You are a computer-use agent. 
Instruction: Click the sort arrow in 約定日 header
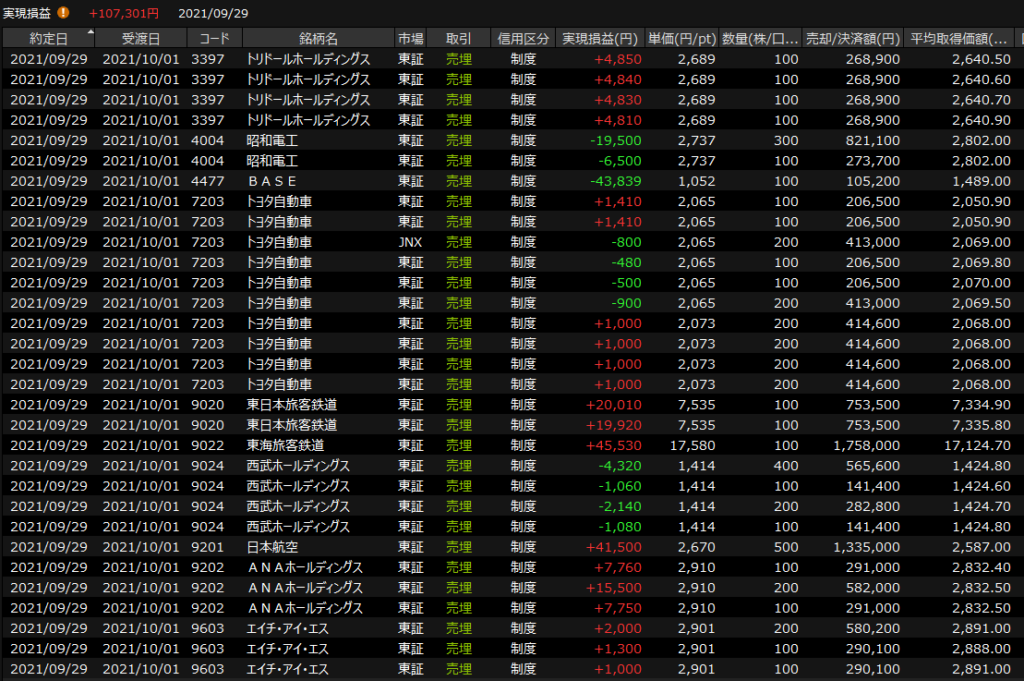(91, 33)
